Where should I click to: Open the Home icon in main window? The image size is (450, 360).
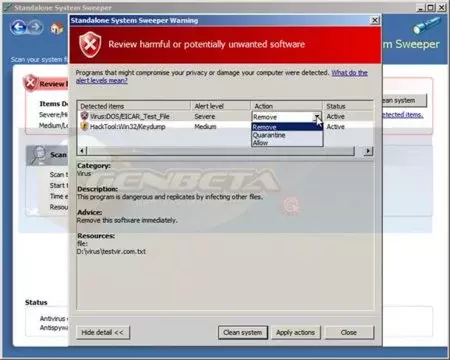pos(57,28)
